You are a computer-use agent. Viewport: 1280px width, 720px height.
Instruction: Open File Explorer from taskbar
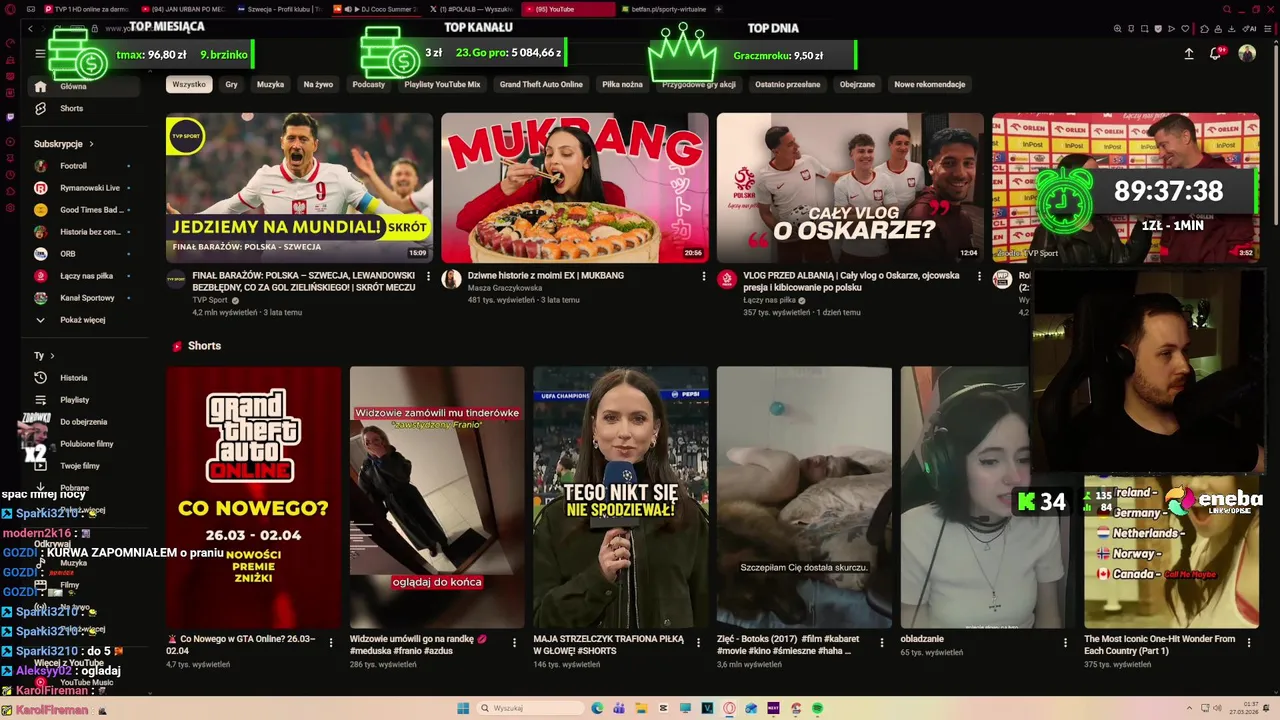(641, 708)
